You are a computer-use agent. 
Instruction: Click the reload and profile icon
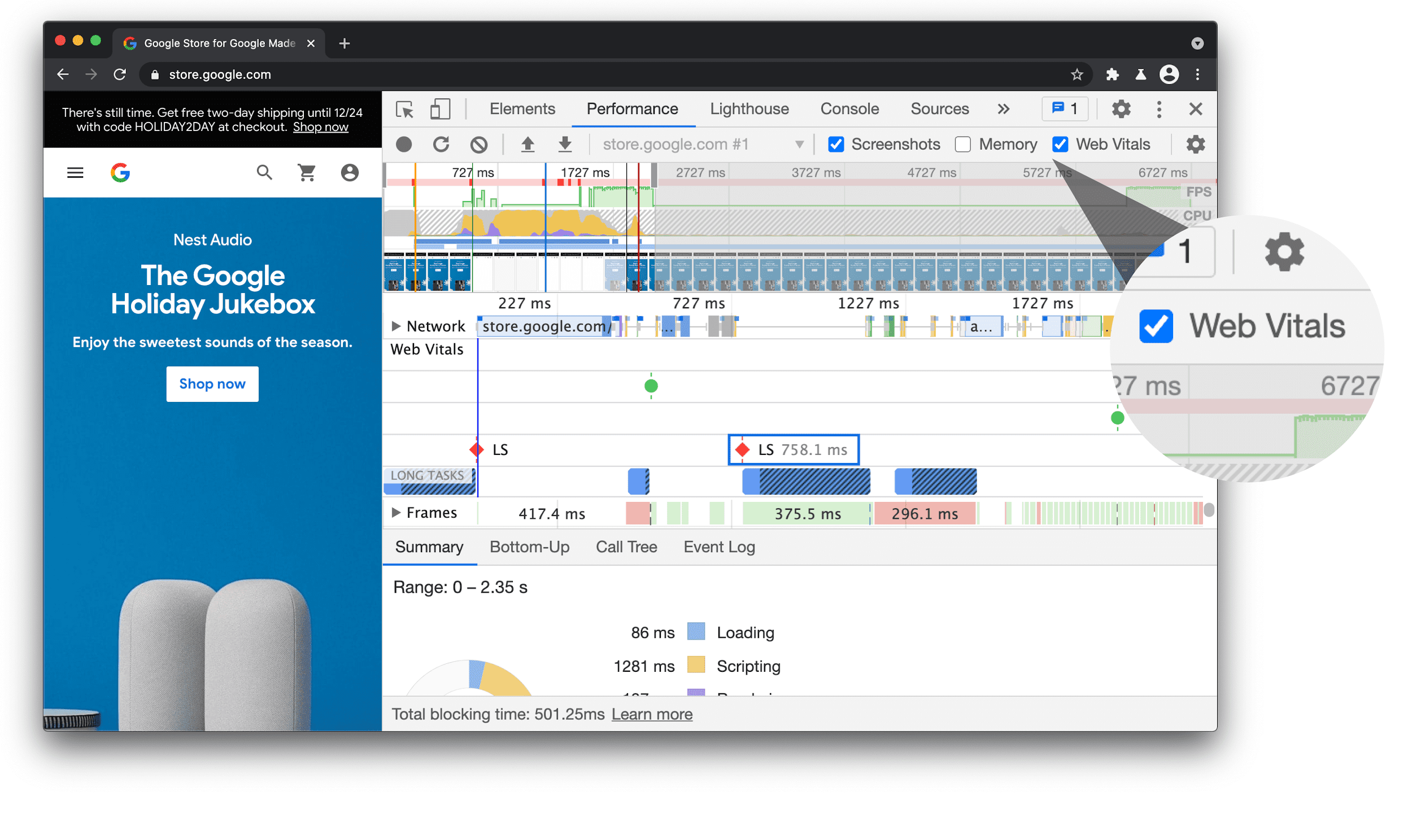click(x=441, y=143)
